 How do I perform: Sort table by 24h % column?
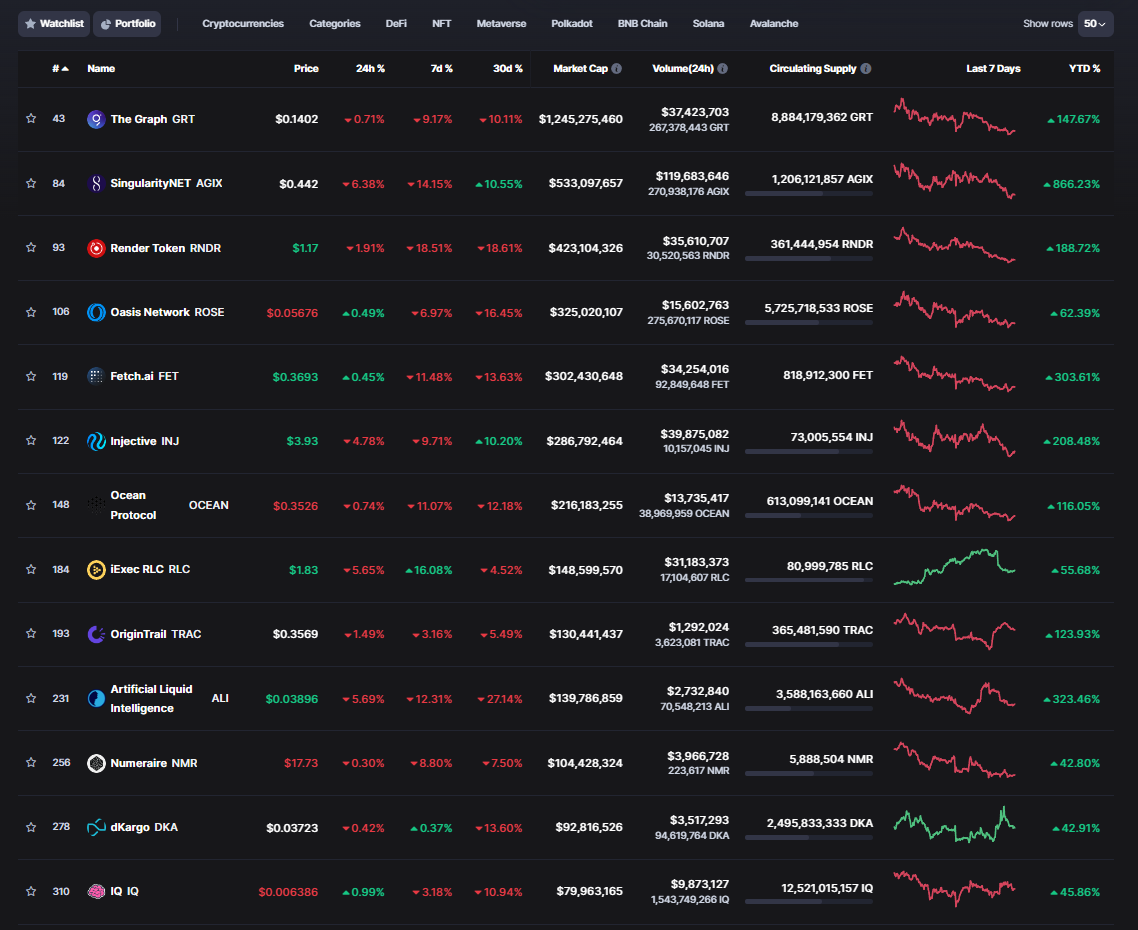point(370,68)
